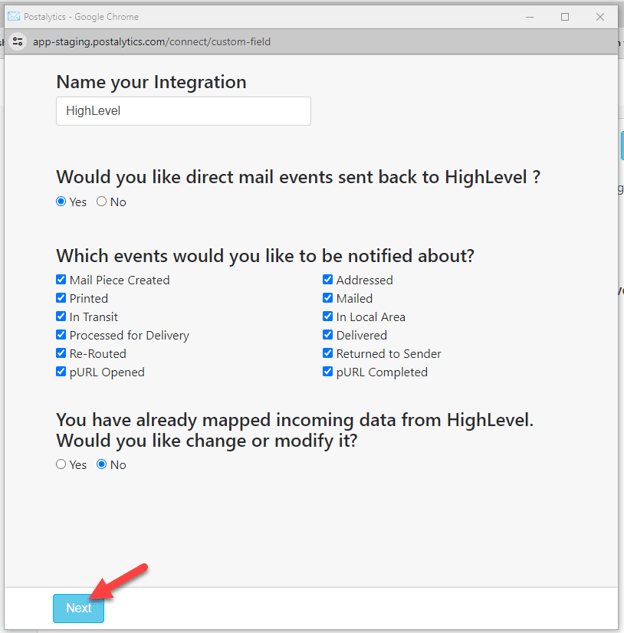Click the Next button
The width and height of the screenshot is (624, 633).
pyautogui.click(x=78, y=608)
